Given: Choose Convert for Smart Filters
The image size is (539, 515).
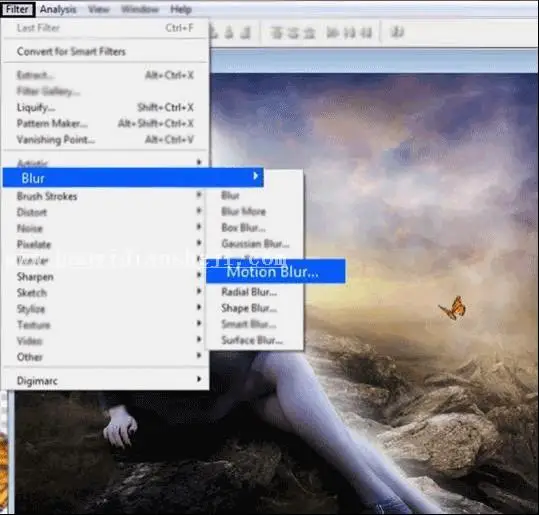Looking at the screenshot, I should click(x=71, y=52).
